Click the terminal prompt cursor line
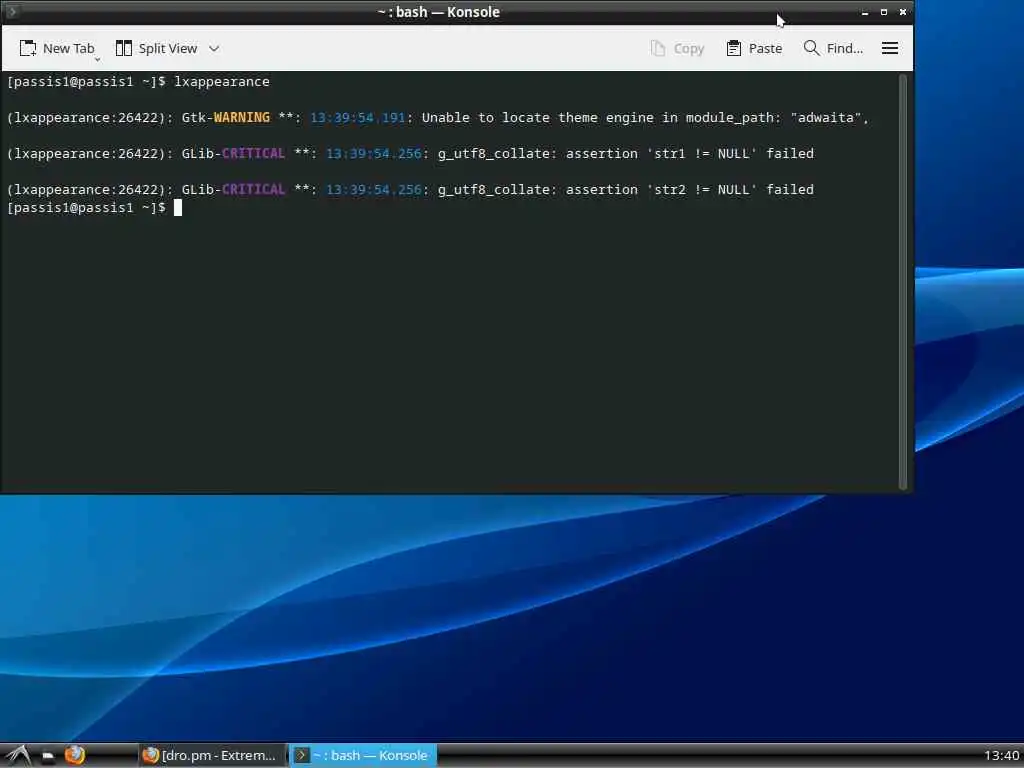1024x768 pixels. point(94,208)
